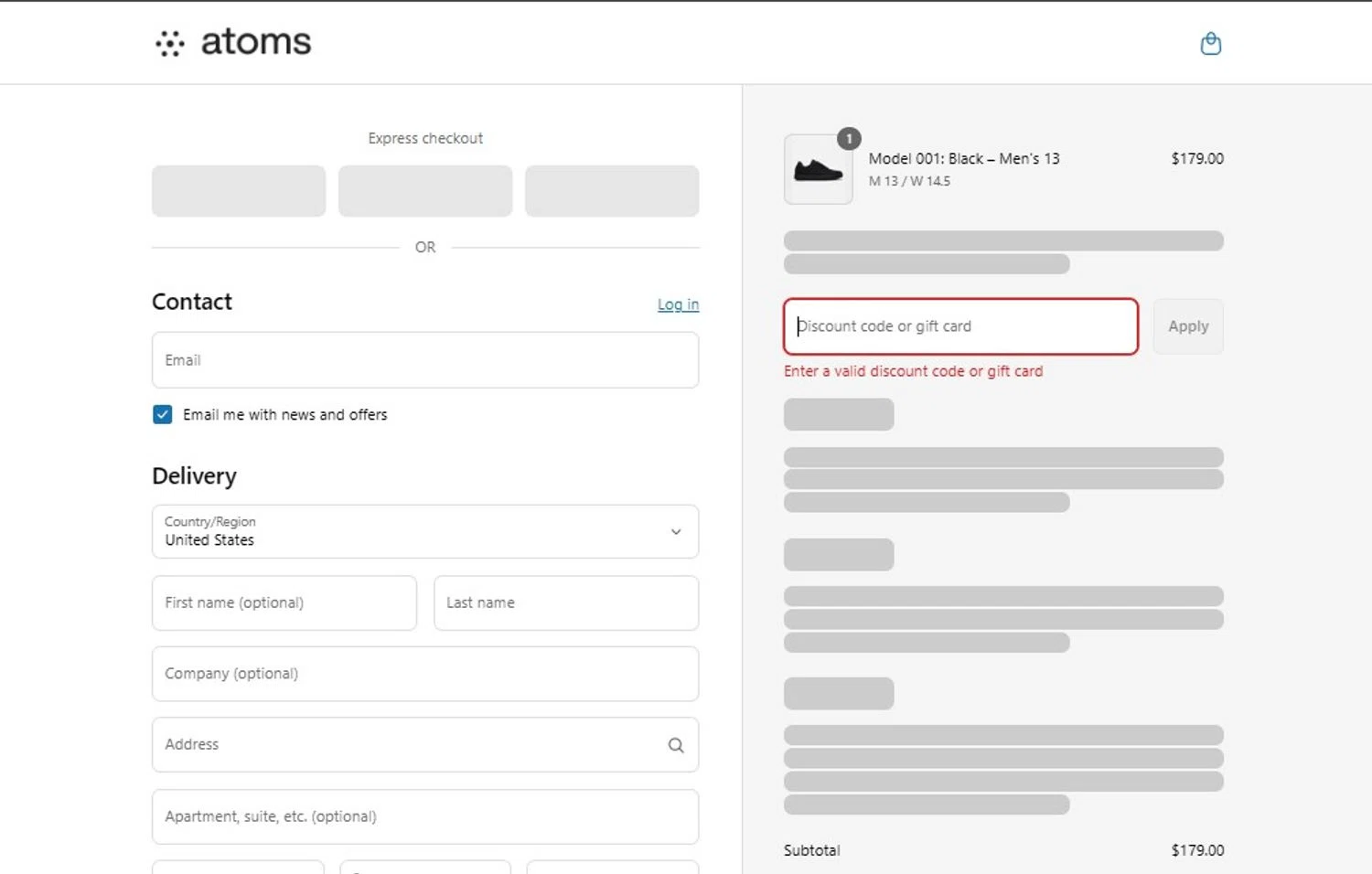Viewport: 1372px width, 874px height.
Task: Open the shopping bag icon in the header
Action: [x=1210, y=43]
